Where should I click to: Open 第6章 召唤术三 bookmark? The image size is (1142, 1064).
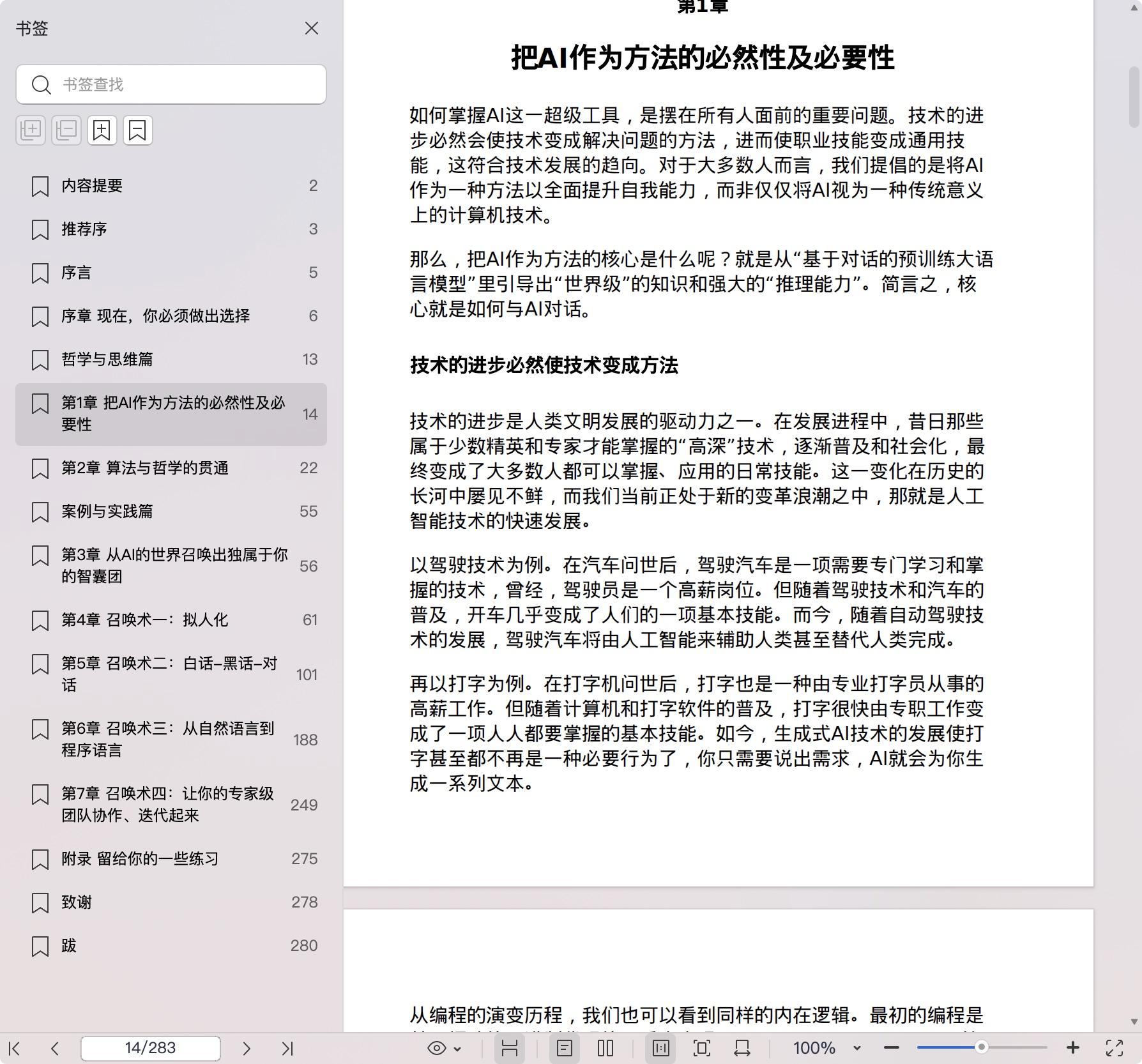click(x=171, y=740)
